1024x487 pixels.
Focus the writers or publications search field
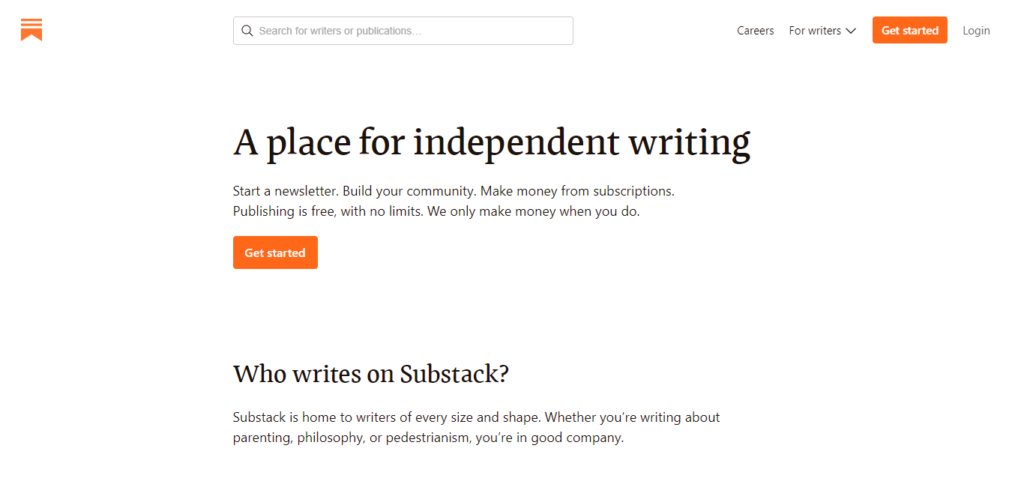[x=410, y=31]
